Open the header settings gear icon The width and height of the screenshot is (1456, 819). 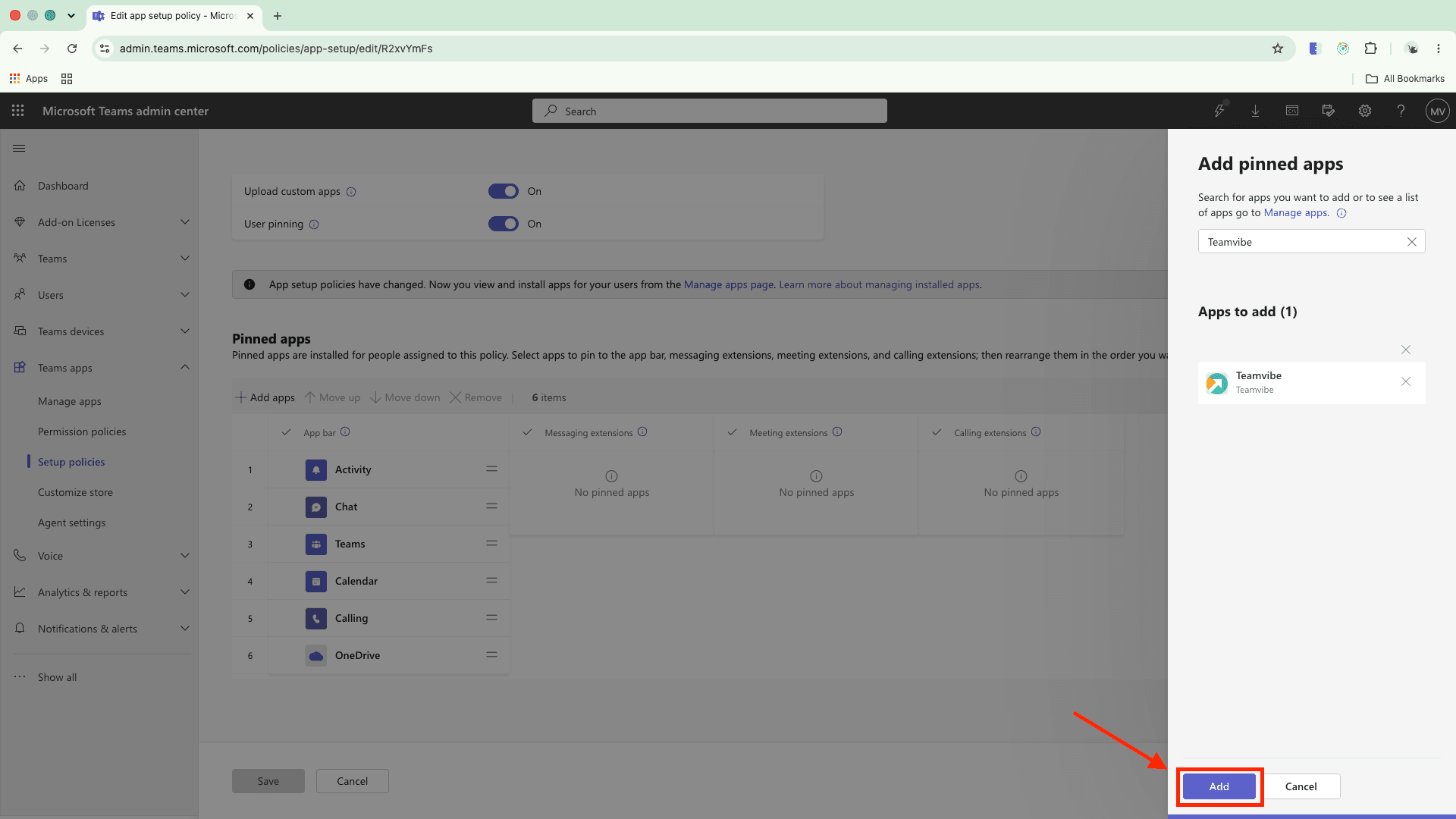tap(1365, 111)
